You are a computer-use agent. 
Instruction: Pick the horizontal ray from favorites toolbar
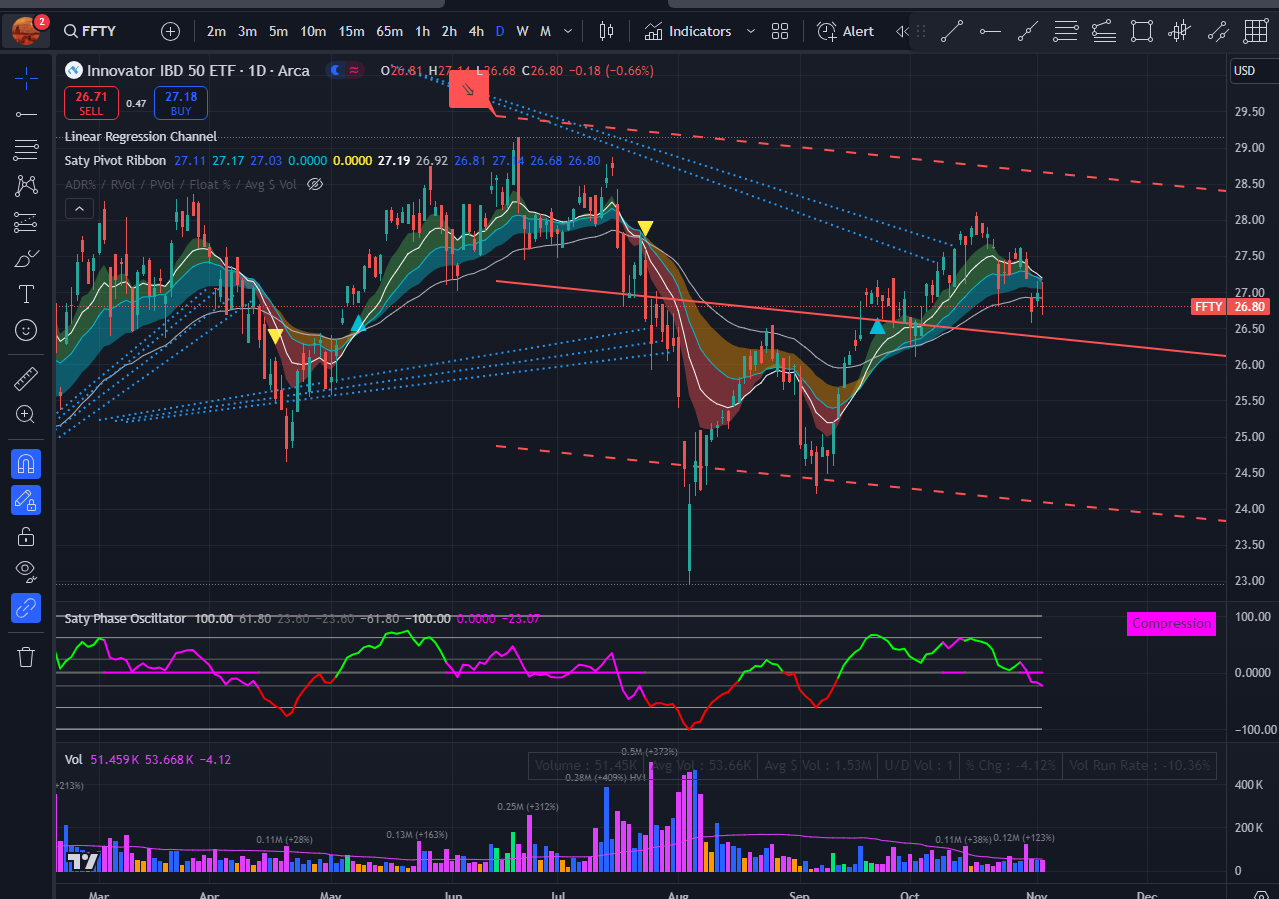pos(990,31)
